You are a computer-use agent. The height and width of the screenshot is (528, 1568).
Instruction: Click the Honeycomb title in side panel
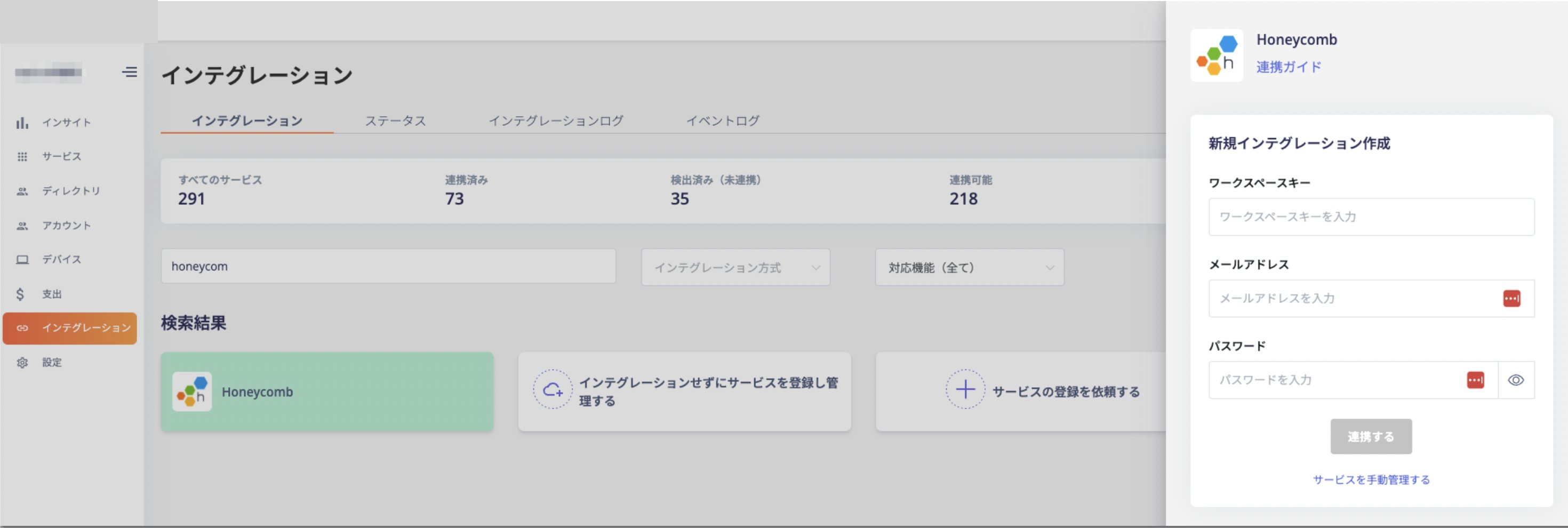[1297, 39]
